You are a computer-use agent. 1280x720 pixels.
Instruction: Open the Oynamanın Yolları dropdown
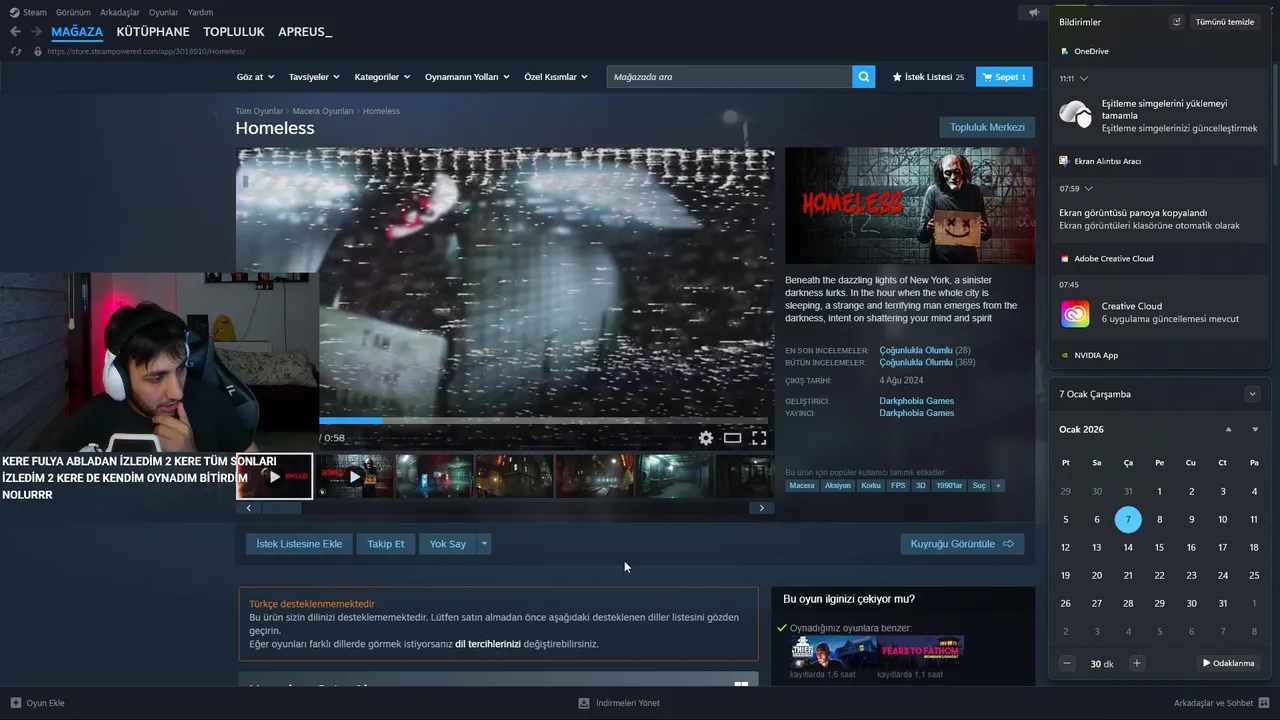point(467,77)
